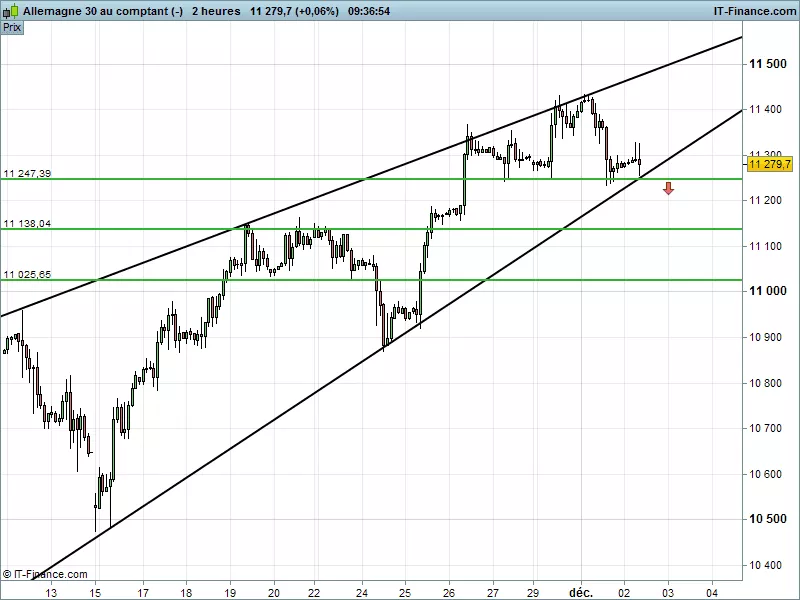Click the 10 900 price axis label

[x=765, y=337]
